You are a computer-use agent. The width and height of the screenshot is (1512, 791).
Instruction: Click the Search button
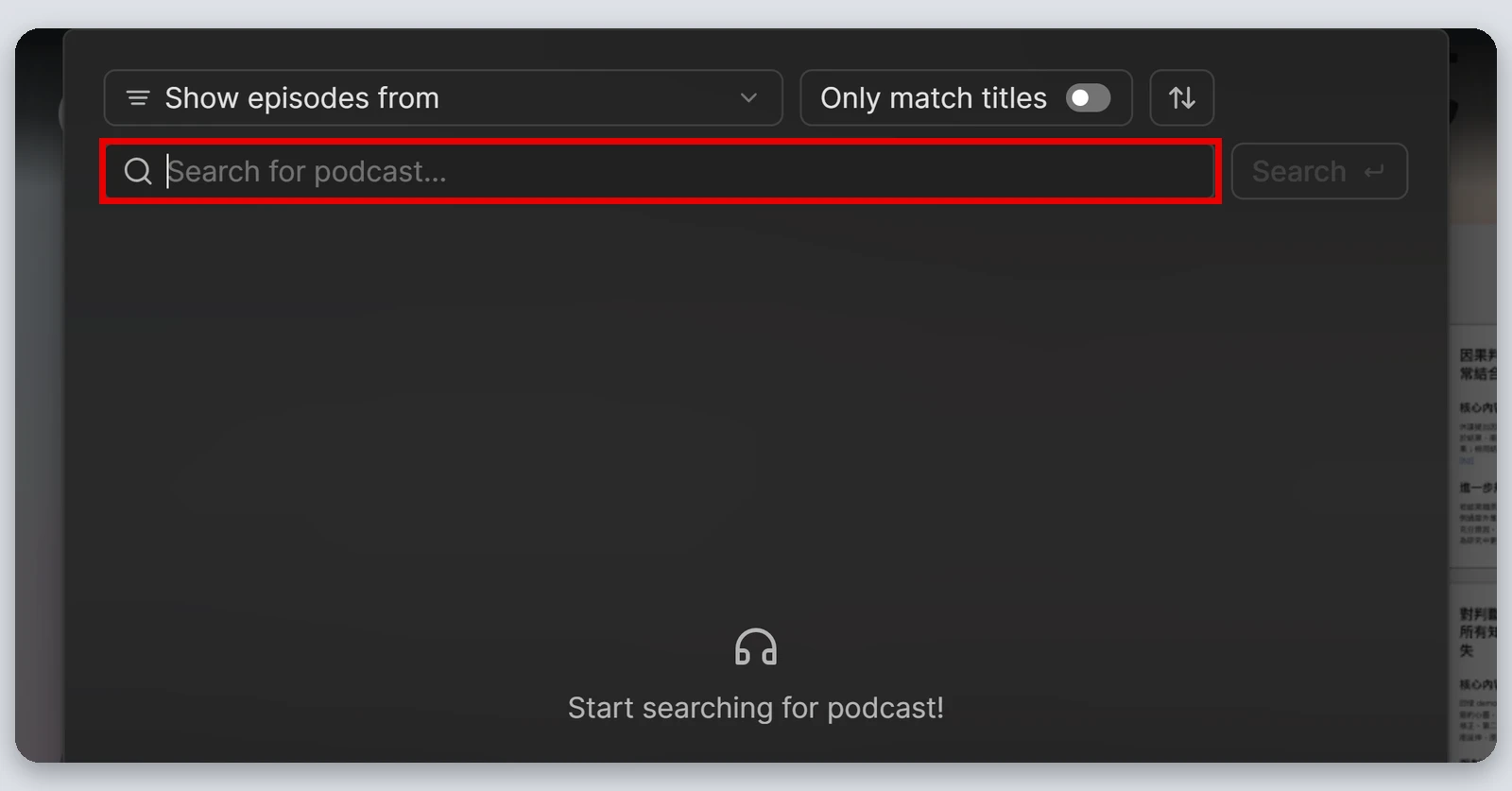1319,171
